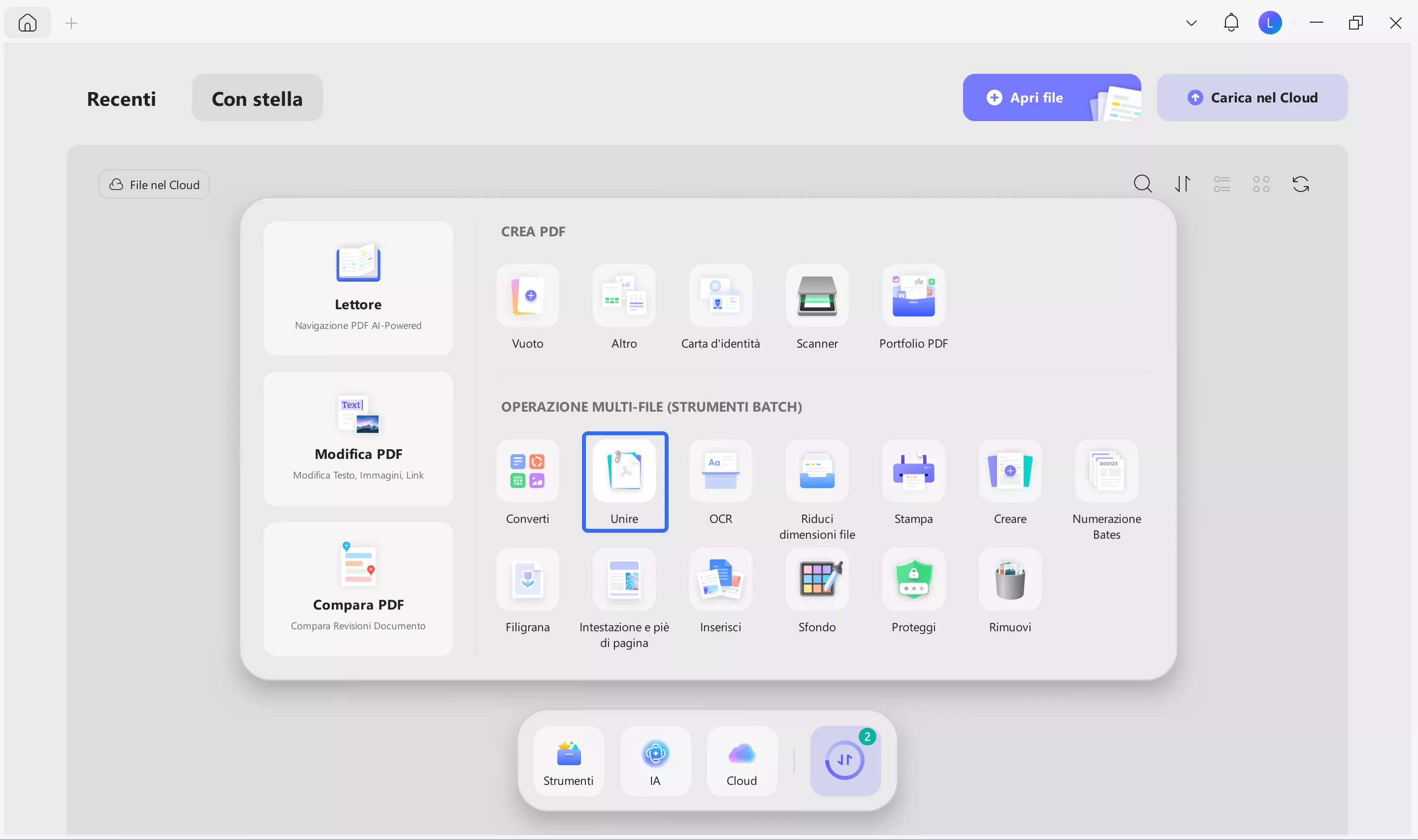The height and width of the screenshot is (840, 1418).
Task: Click the Sfondo background tool
Action: pyautogui.click(x=816, y=580)
